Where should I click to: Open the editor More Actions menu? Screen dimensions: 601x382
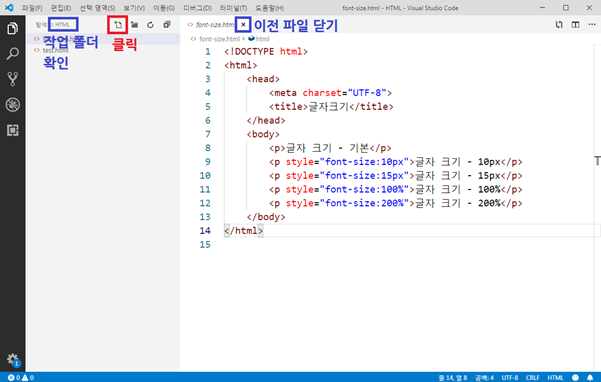(x=592, y=25)
